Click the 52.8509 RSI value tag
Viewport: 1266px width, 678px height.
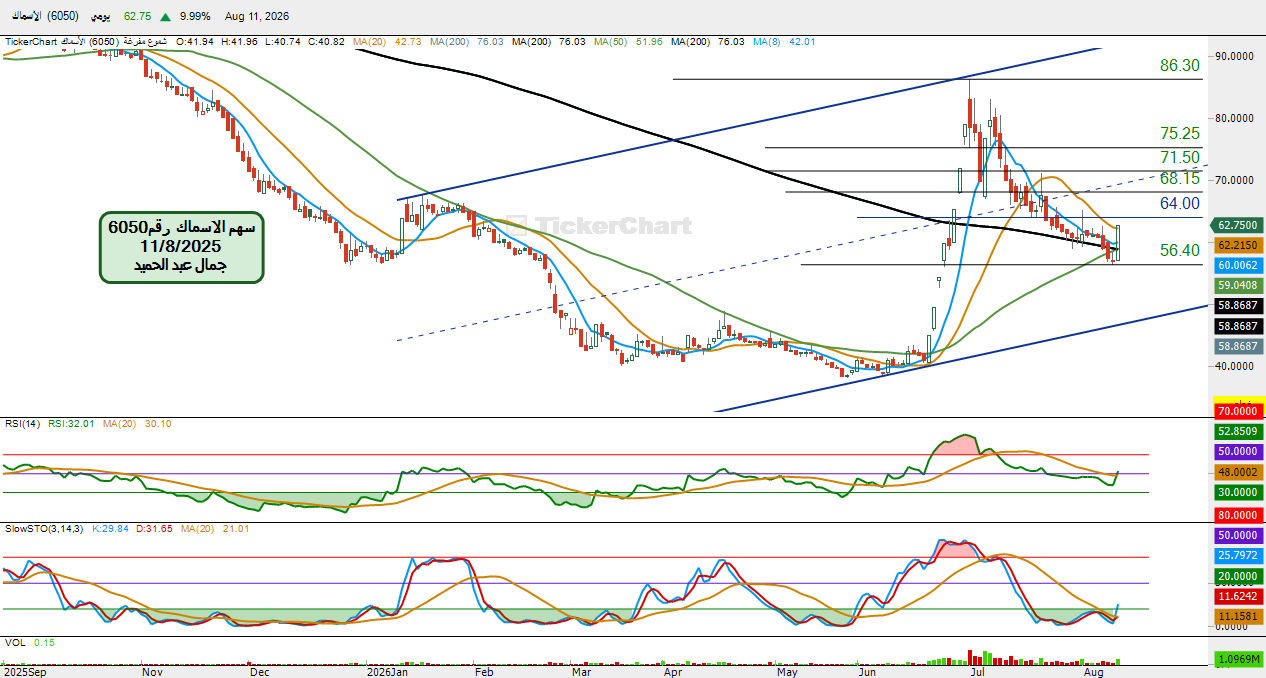(x=1238, y=432)
